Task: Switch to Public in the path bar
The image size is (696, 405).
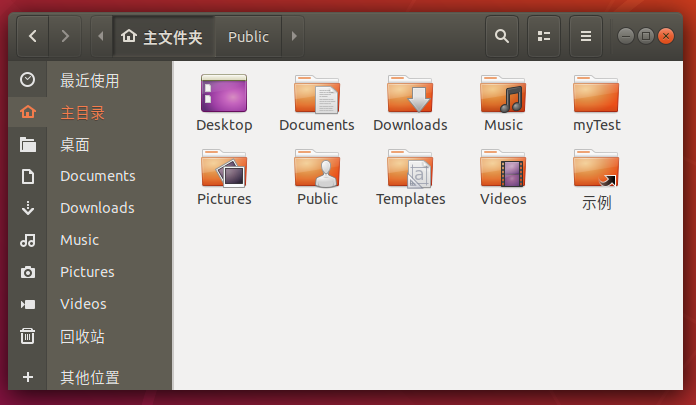Action: [248, 36]
